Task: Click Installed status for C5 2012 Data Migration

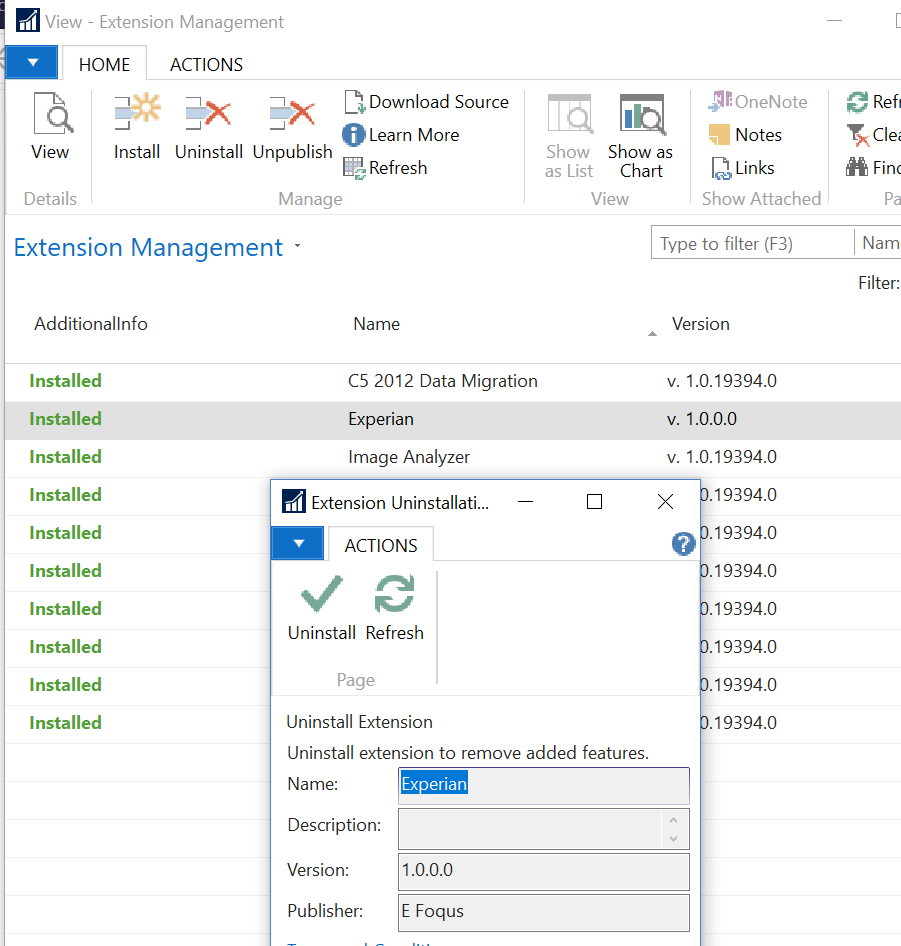Action: 65,381
